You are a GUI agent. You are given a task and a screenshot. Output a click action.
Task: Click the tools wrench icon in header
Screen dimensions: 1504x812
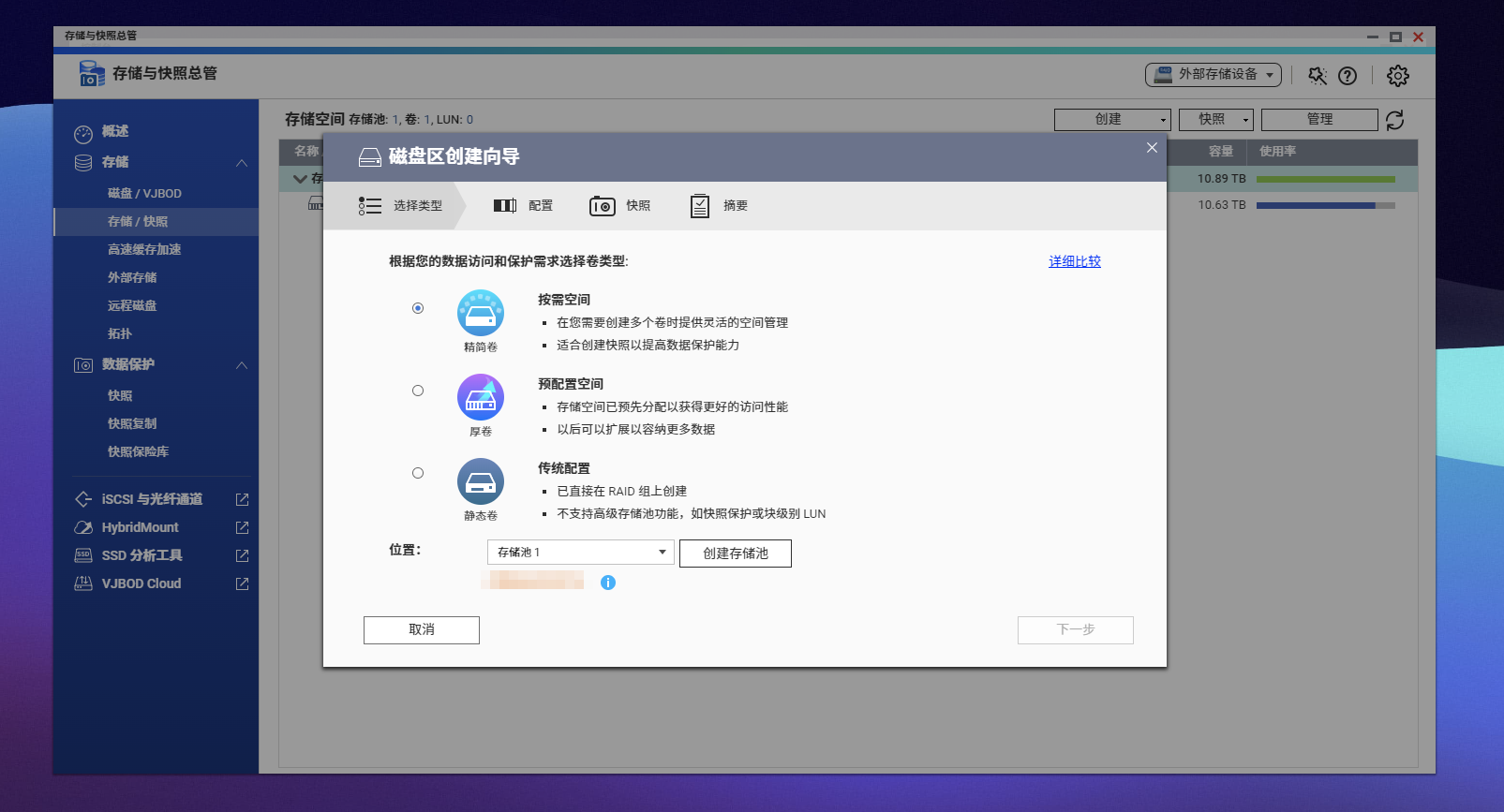[1318, 76]
